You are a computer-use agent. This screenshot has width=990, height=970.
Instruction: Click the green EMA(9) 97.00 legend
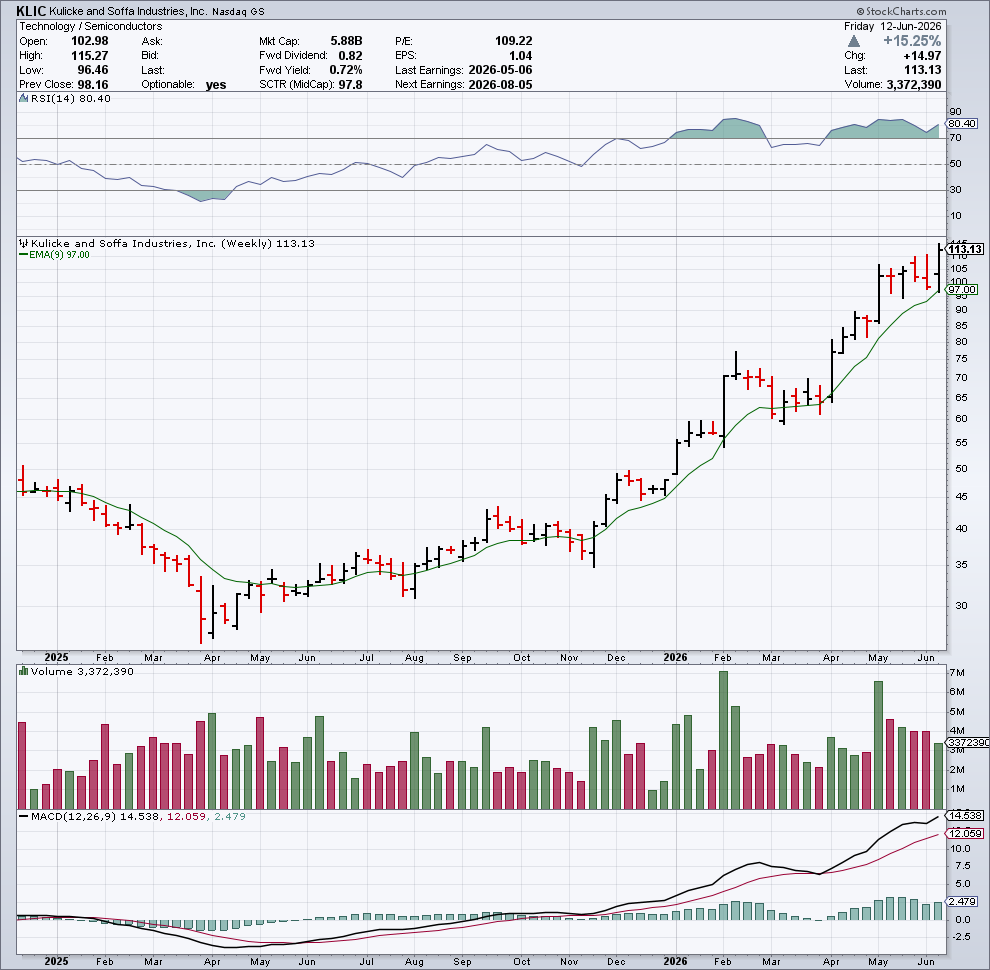click(x=54, y=254)
